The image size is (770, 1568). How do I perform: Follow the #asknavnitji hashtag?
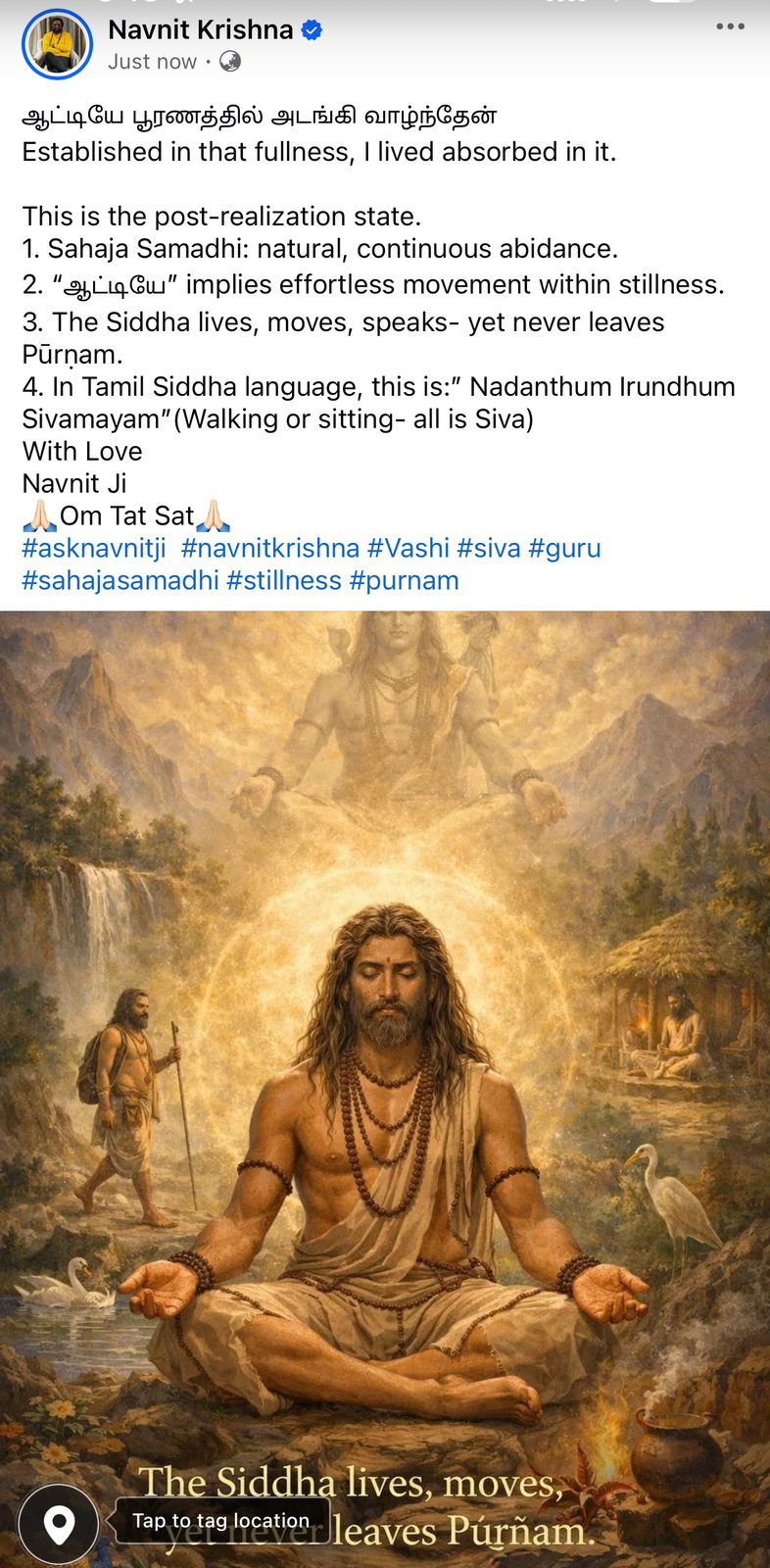(94, 548)
